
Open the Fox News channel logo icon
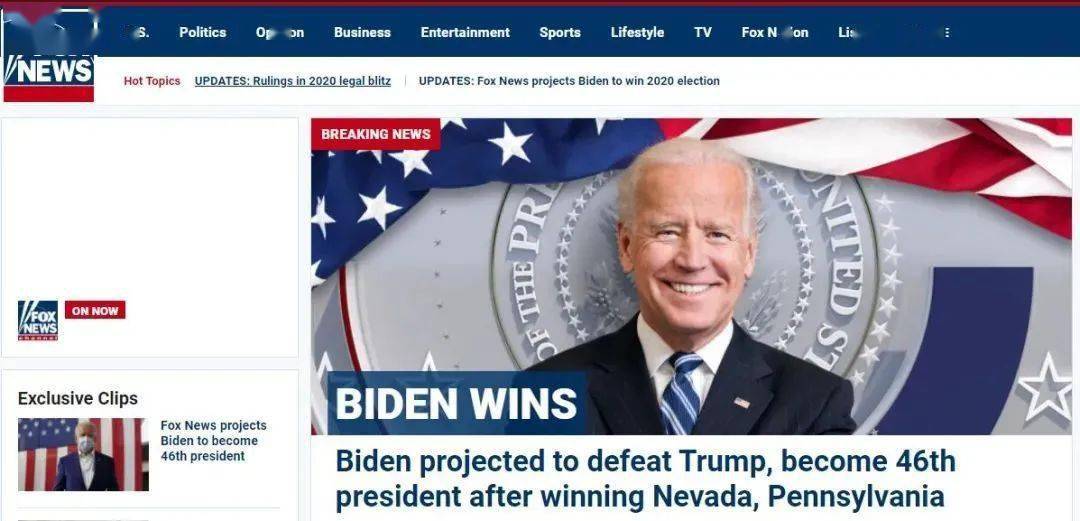[38, 320]
